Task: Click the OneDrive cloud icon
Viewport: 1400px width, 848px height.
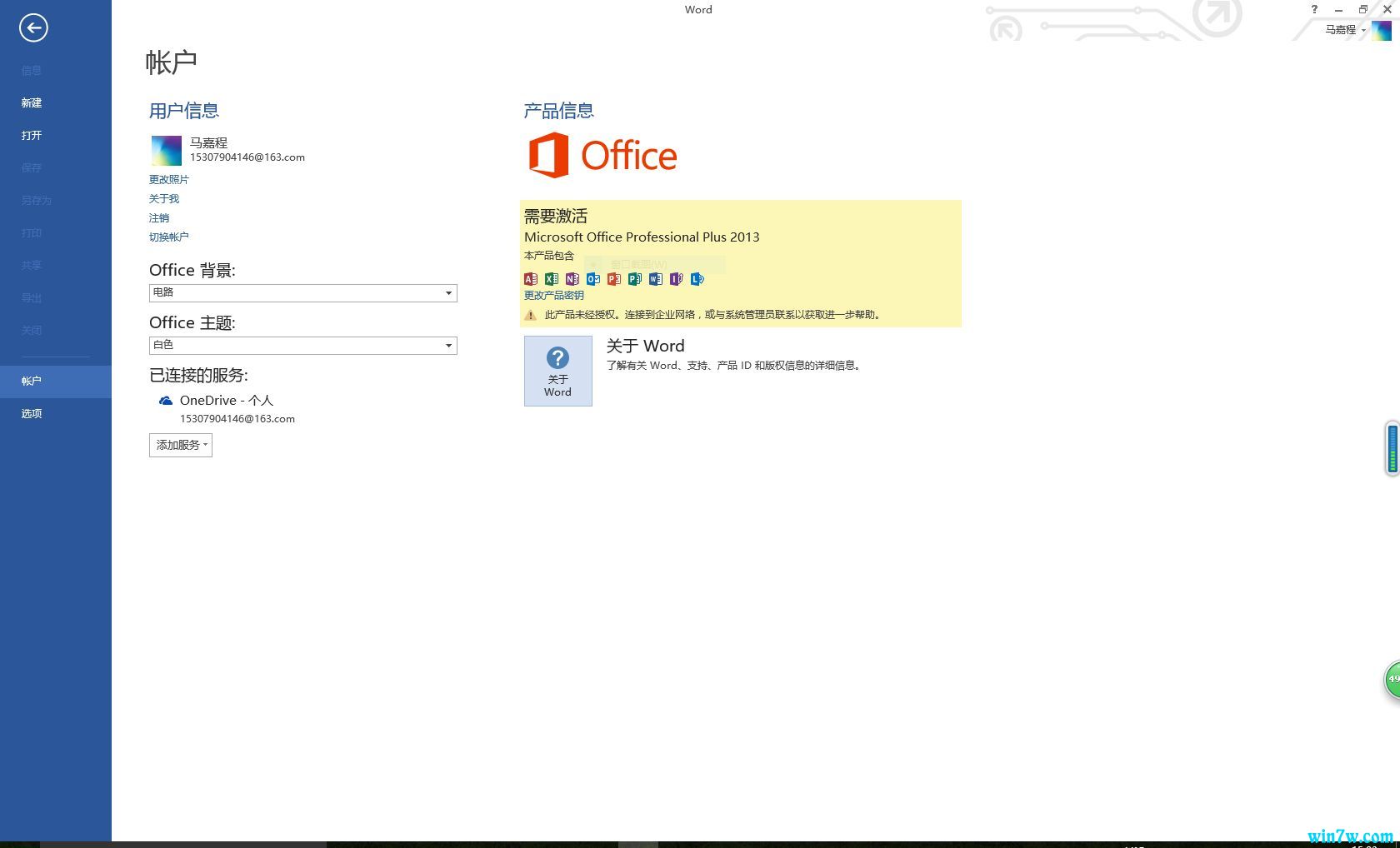Action: coord(166,401)
